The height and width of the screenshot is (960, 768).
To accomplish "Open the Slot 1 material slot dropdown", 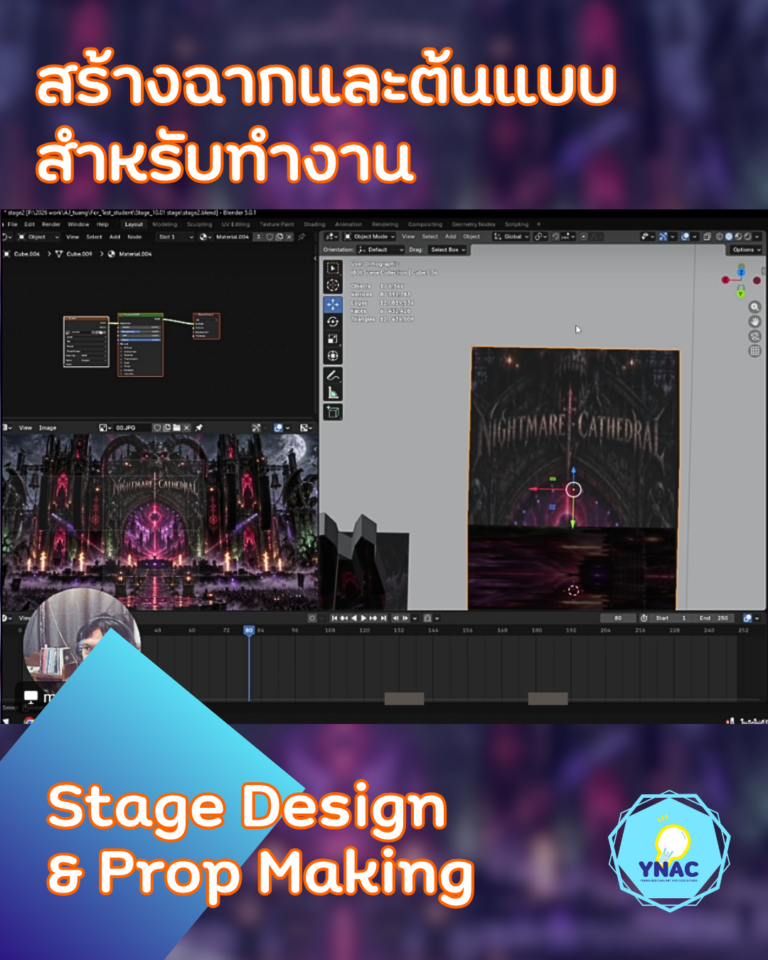I will pos(175,237).
